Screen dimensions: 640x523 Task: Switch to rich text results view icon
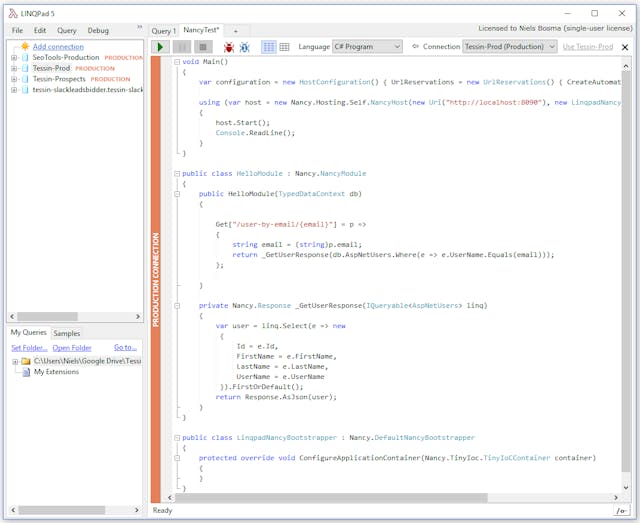coord(269,47)
